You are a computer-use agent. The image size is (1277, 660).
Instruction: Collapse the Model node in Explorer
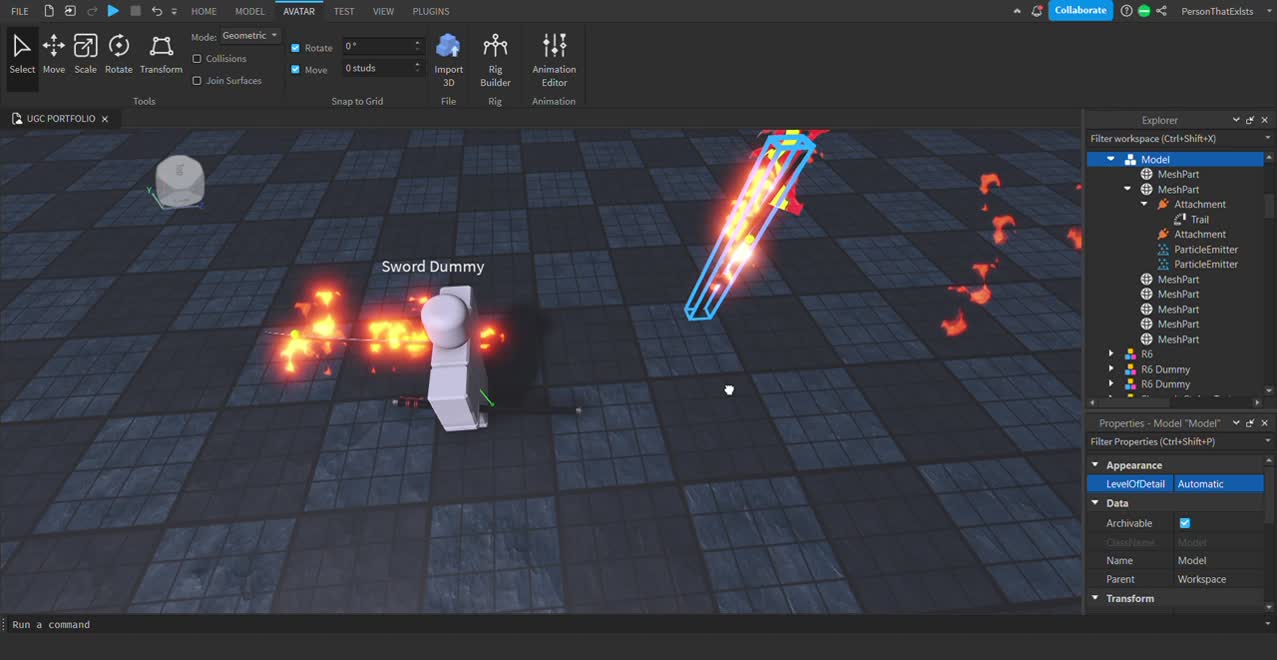tap(1110, 158)
